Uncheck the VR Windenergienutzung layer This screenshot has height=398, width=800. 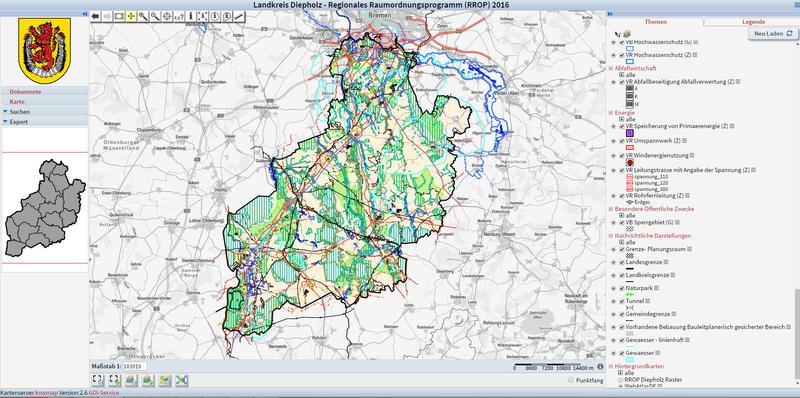coord(621,155)
